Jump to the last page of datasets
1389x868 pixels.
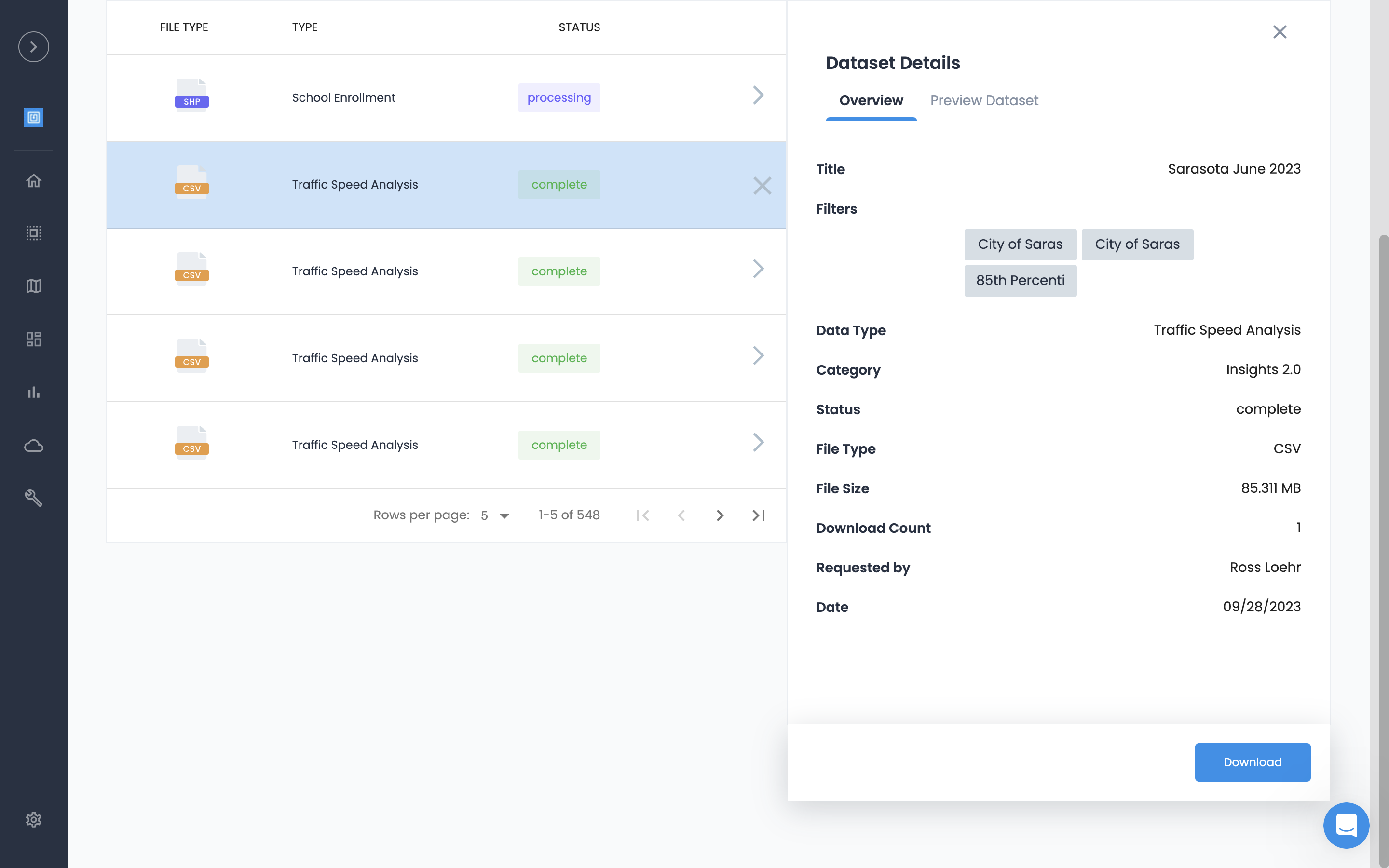[758, 515]
